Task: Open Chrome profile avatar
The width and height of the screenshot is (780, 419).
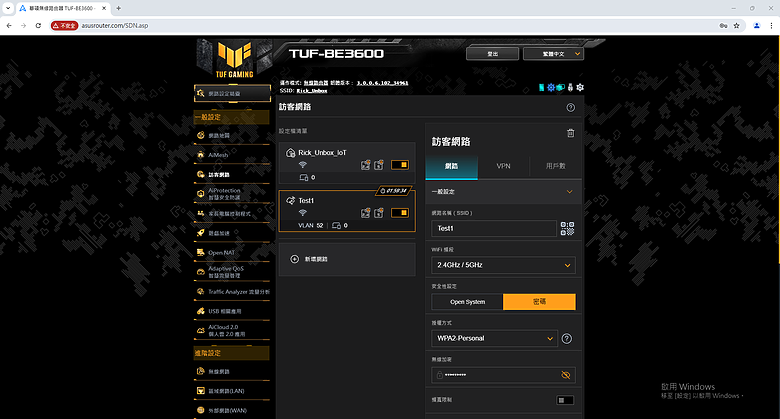Action: point(757,25)
